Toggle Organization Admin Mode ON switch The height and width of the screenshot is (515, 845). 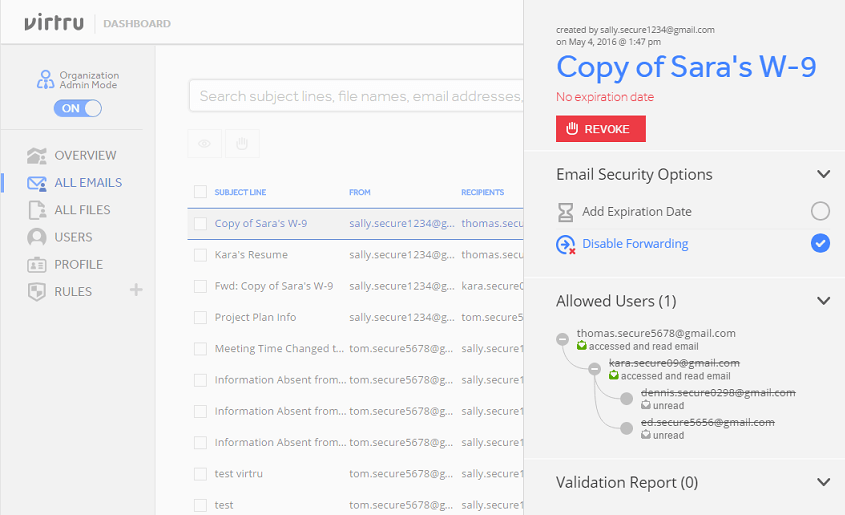(78, 108)
